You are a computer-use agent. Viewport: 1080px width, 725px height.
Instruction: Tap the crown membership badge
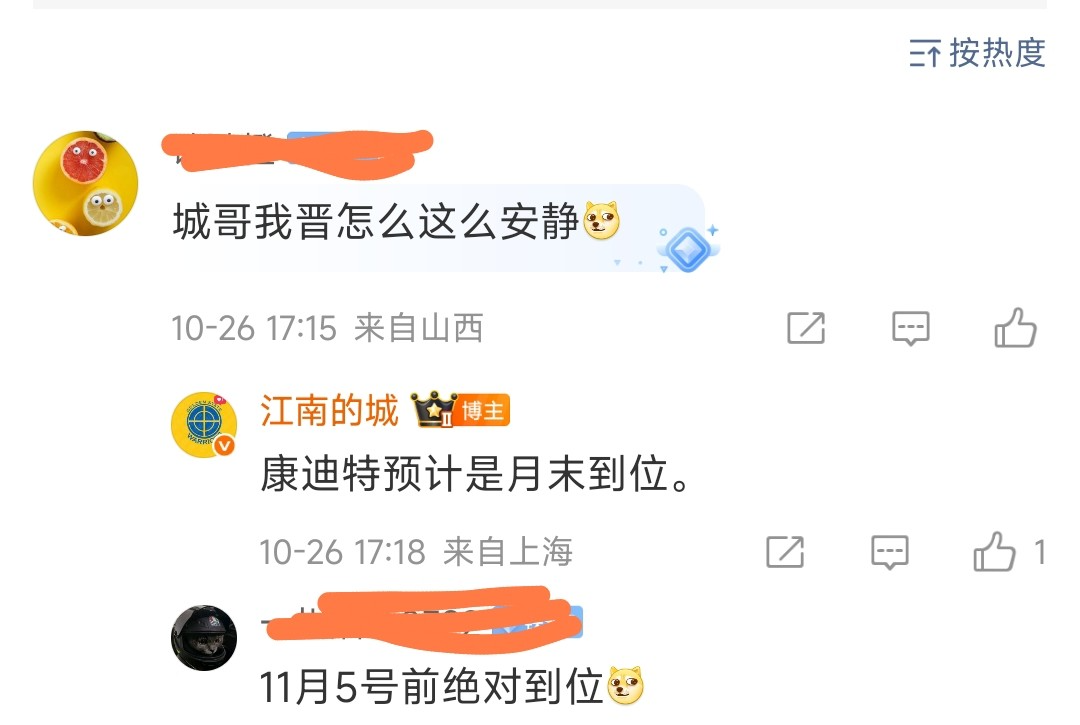click(434, 410)
